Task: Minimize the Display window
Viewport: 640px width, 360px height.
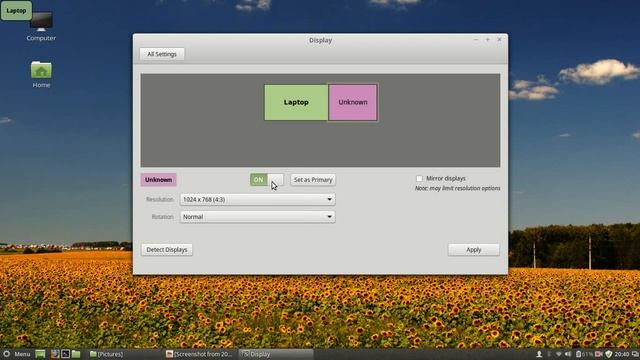Action: click(x=476, y=40)
